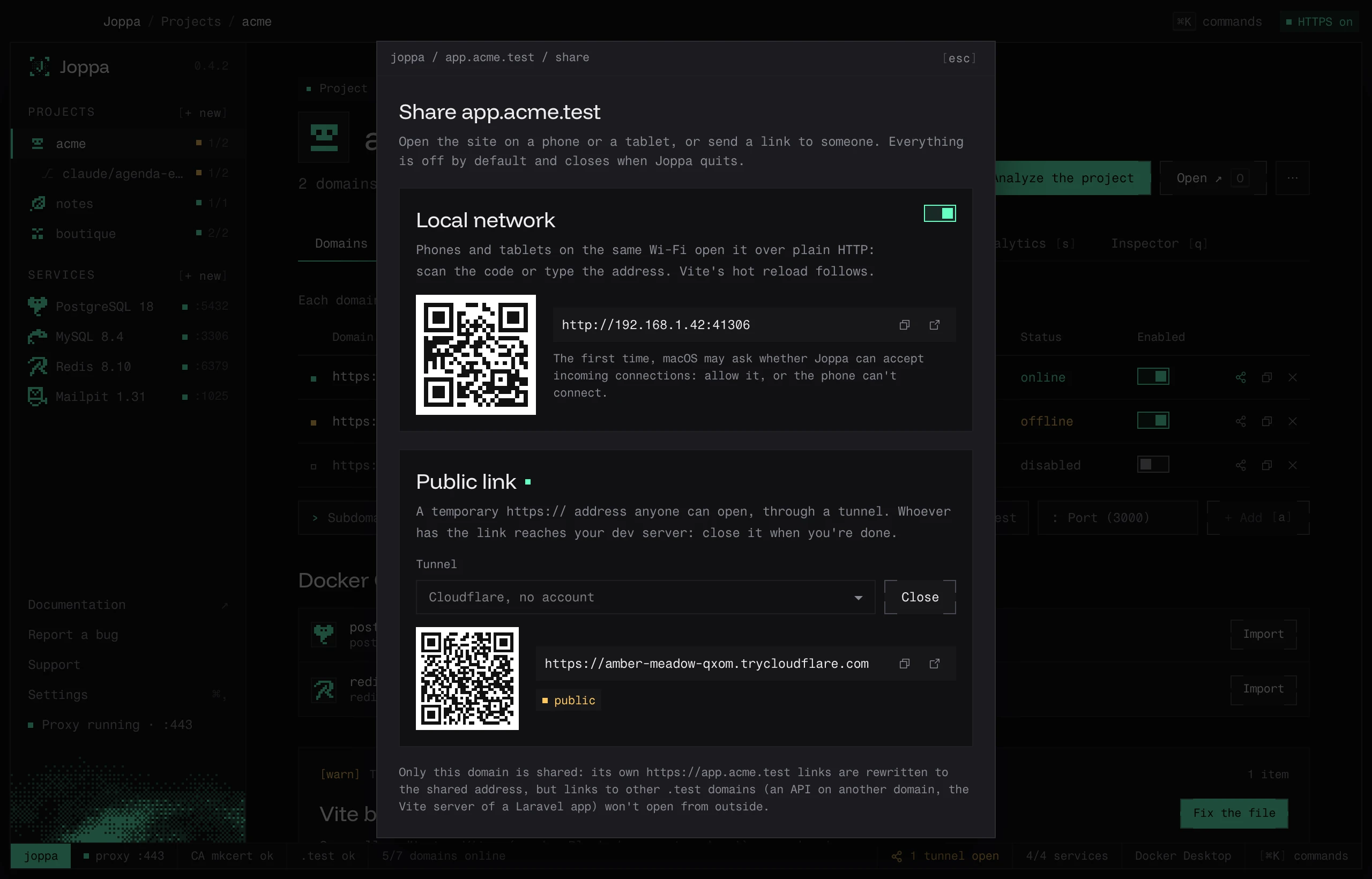Click the Mailpit 1.31 service icon
Viewport: 1372px width, 879px height.
[38, 396]
